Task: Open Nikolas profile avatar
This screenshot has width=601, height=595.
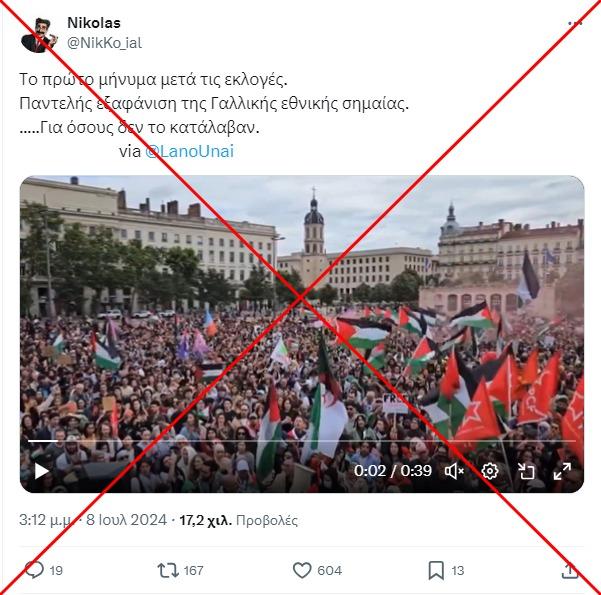Action: pos(39,35)
